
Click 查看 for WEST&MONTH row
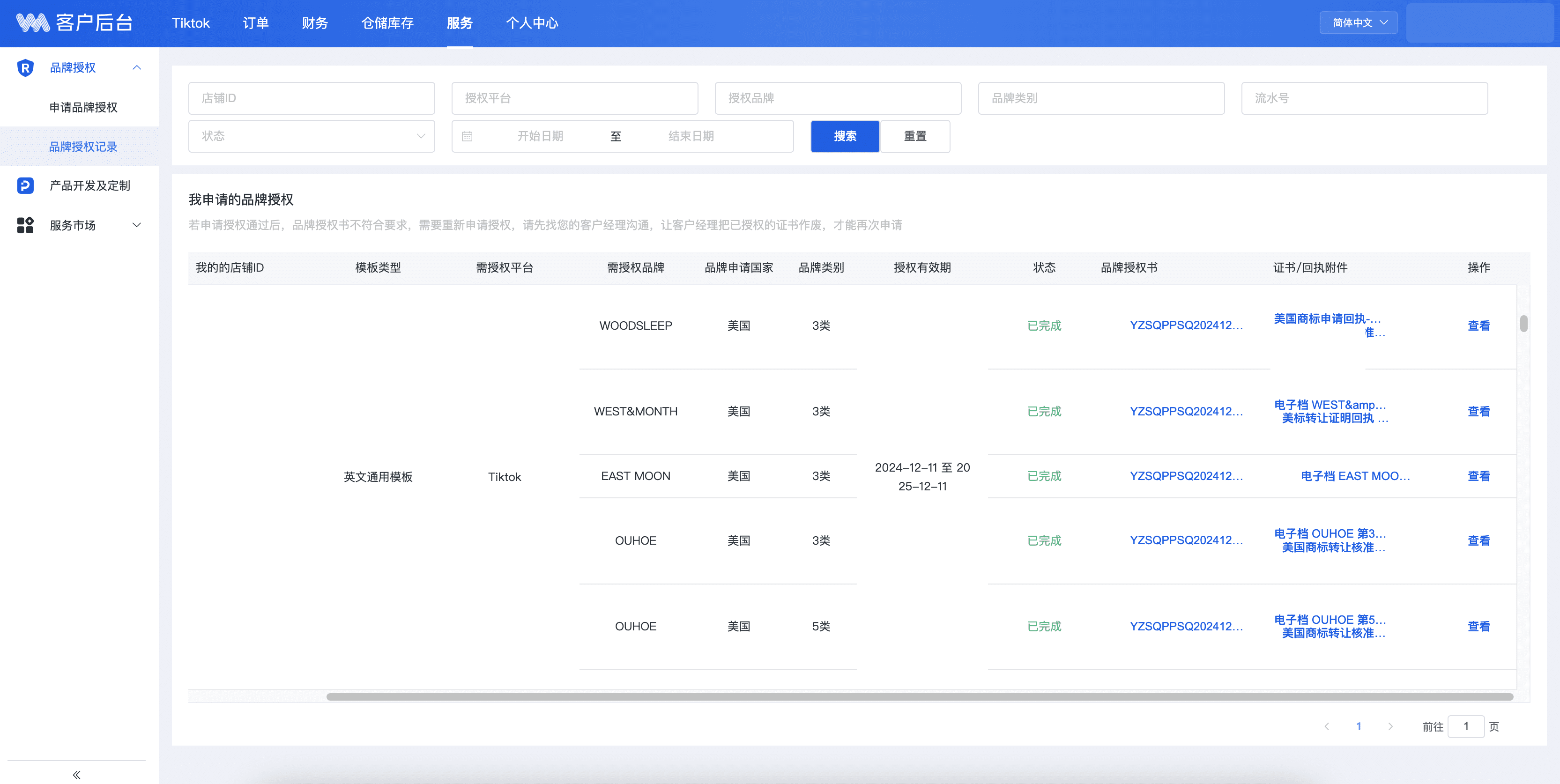(1478, 411)
